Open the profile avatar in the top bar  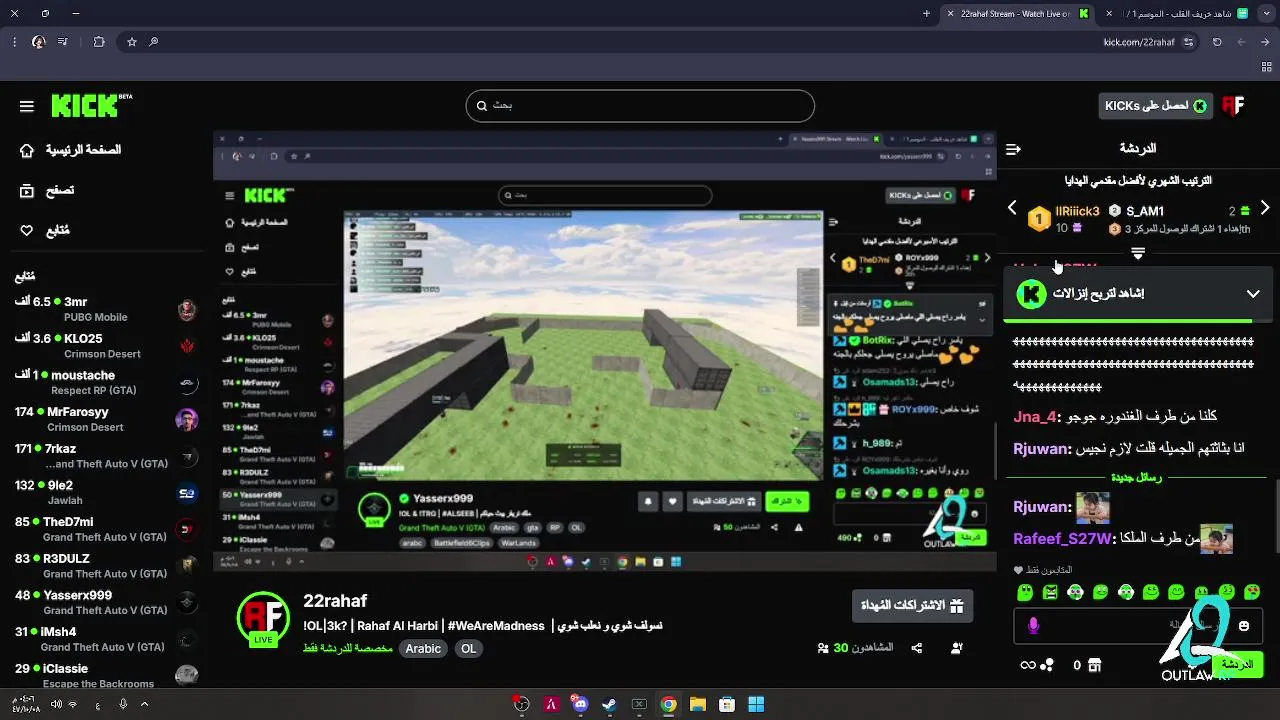tap(1234, 106)
